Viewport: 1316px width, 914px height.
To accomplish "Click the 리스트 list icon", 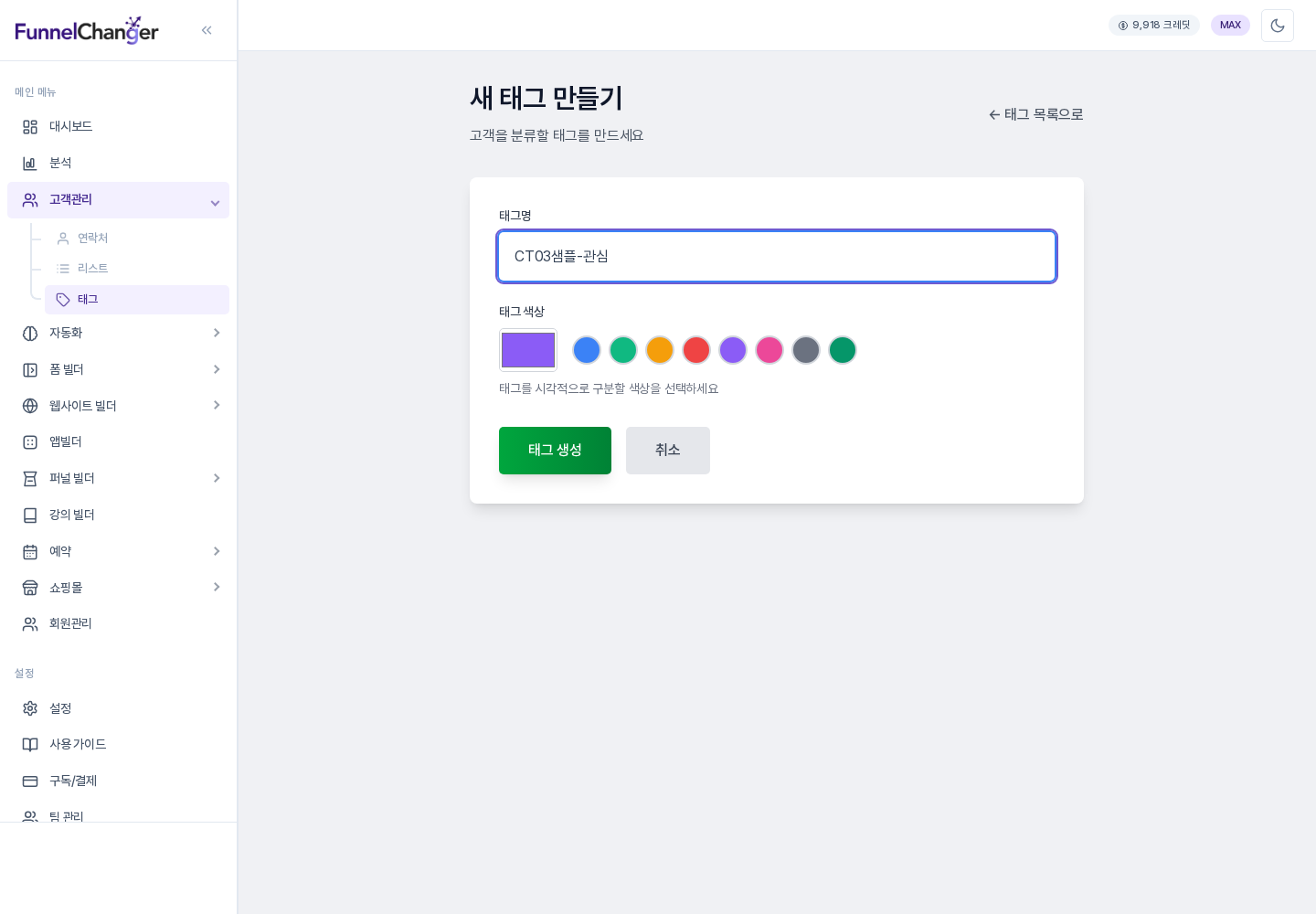I will 63,269.
